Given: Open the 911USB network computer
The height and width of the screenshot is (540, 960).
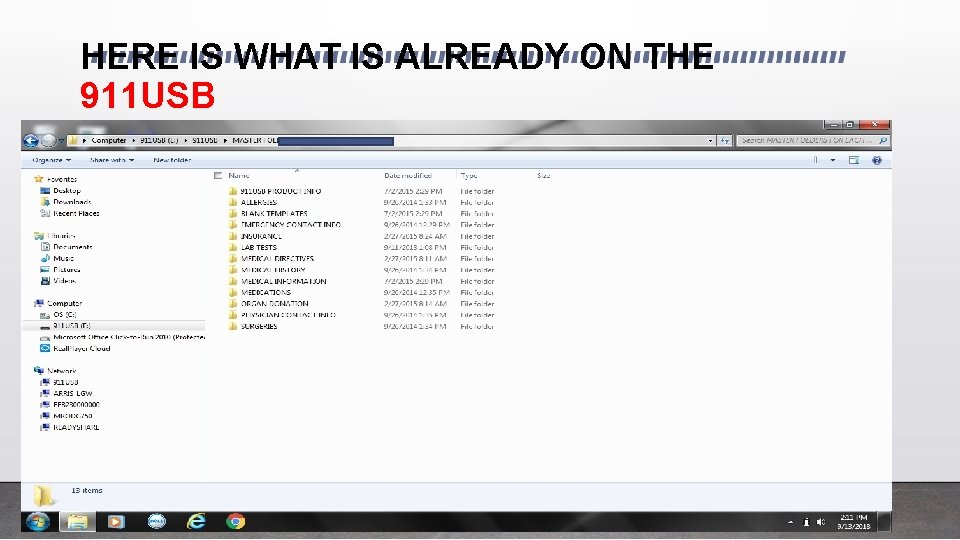Looking at the screenshot, I should (x=66, y=382).
